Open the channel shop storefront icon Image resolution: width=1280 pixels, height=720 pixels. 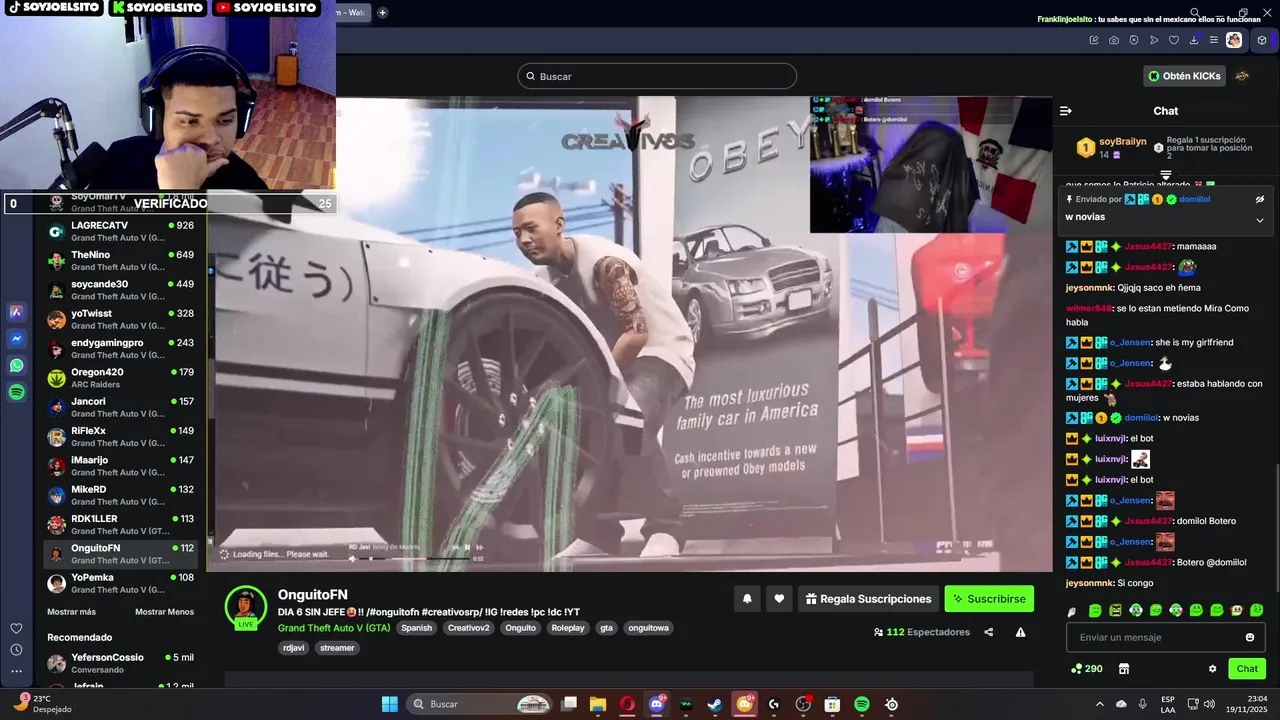[1124, 669]
